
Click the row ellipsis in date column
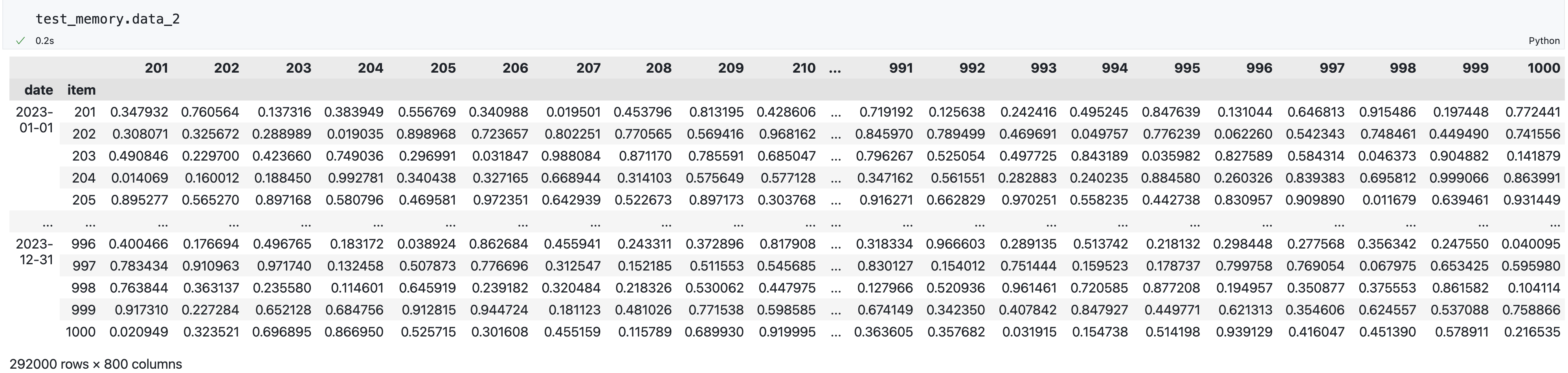(x=47, y=223)
